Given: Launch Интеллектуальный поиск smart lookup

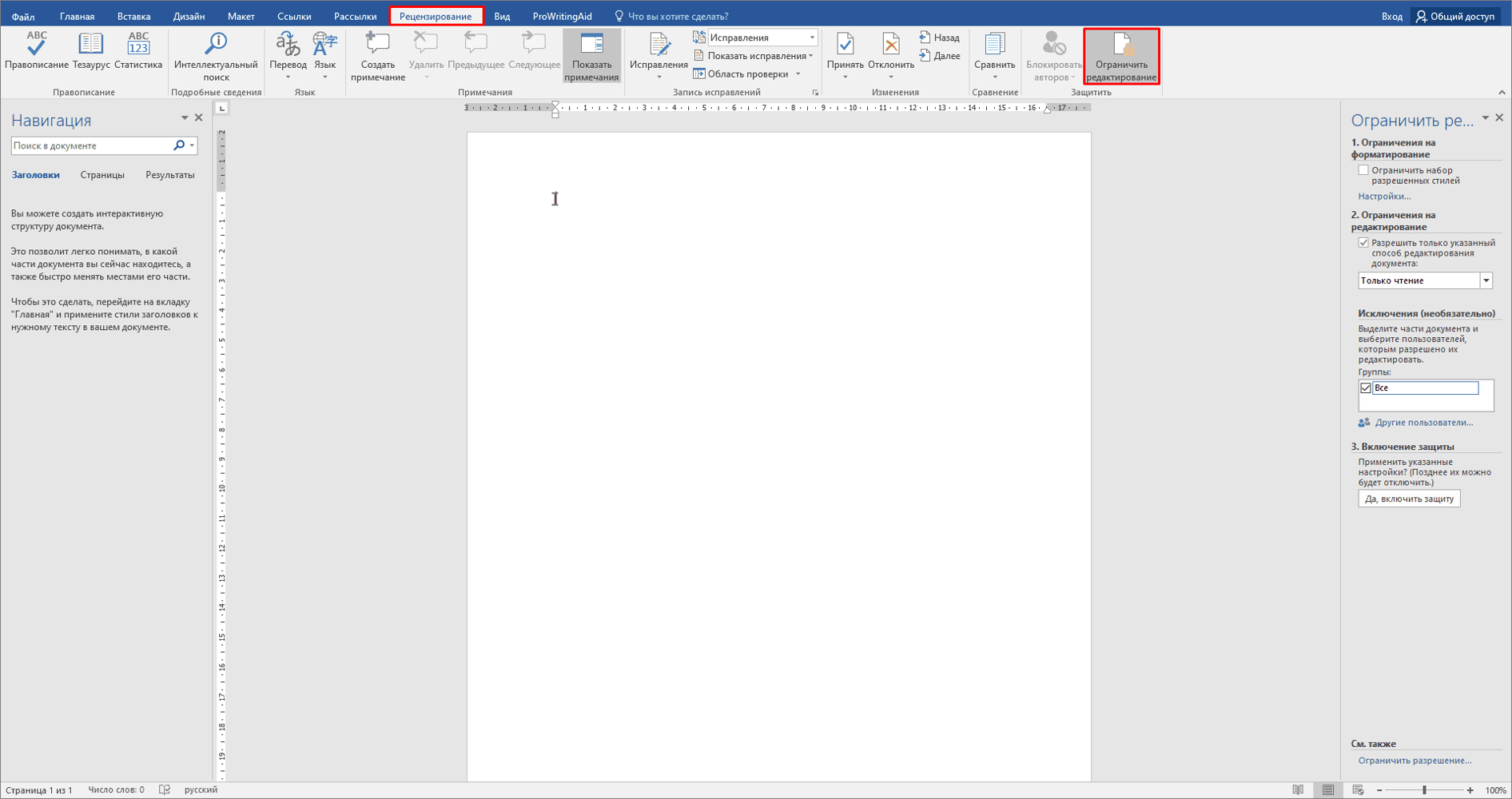Looking at the screenshot, I should (x=216, y=56).
